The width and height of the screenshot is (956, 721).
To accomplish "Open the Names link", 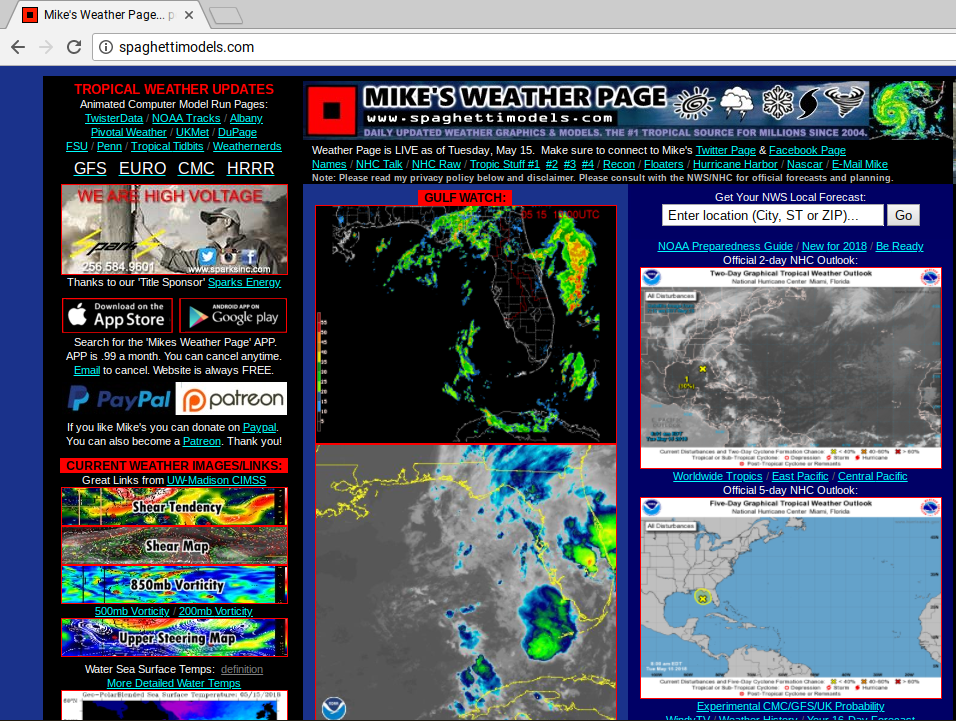I will point(329,164).
